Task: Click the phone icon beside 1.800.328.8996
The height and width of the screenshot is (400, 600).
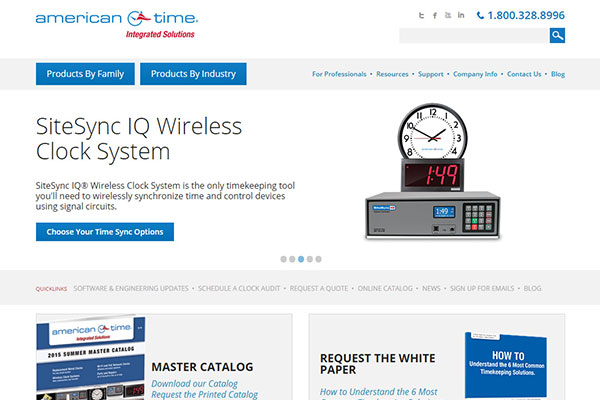Action: click(x=481, y=15)
